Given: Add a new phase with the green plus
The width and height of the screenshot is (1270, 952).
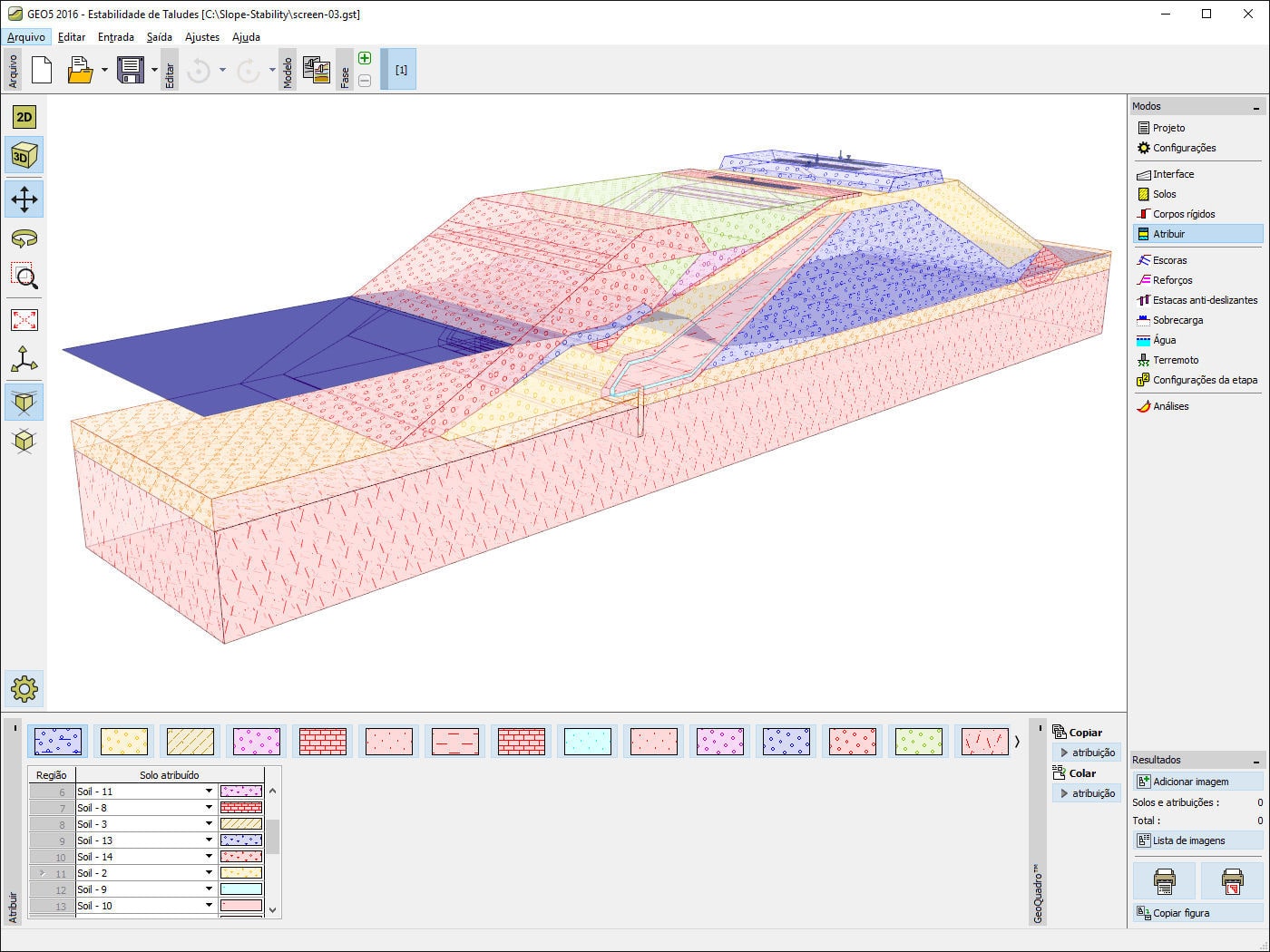Looking at the screenshot, I should [x=365, y=57].
